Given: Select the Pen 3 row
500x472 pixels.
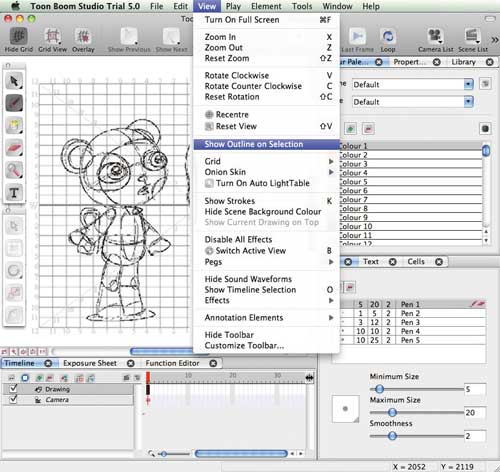Looking at the screenshot, I should pos(413,322).
